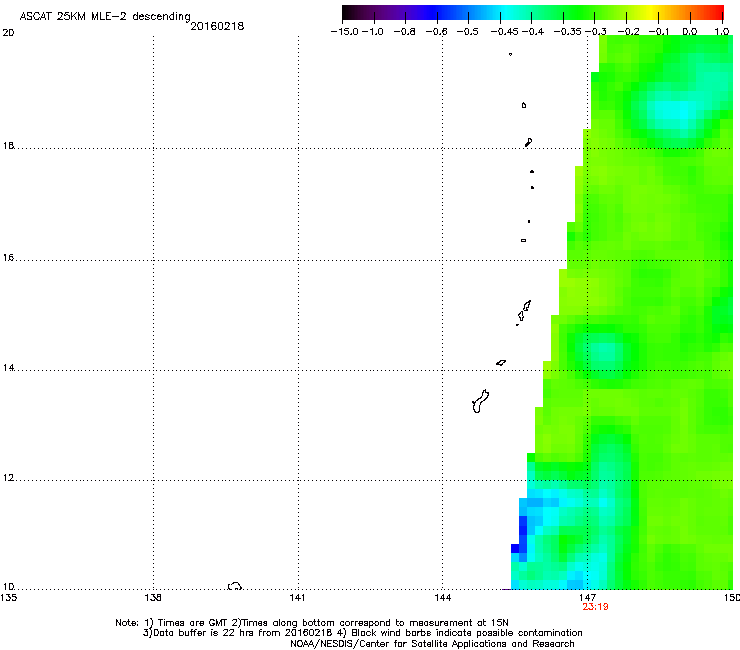Select the '-15.0' color scale label
This screenshot has height=650, width=740.
(345, 32)
